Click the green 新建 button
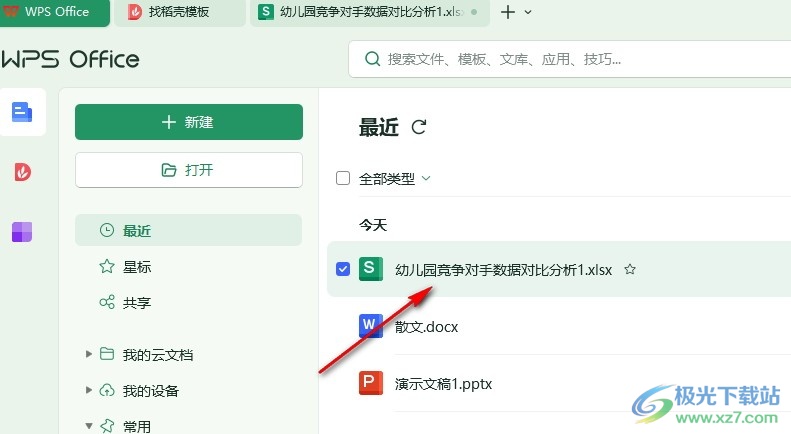The height and width of the screenshot is (434, 791). pos(189,122)
